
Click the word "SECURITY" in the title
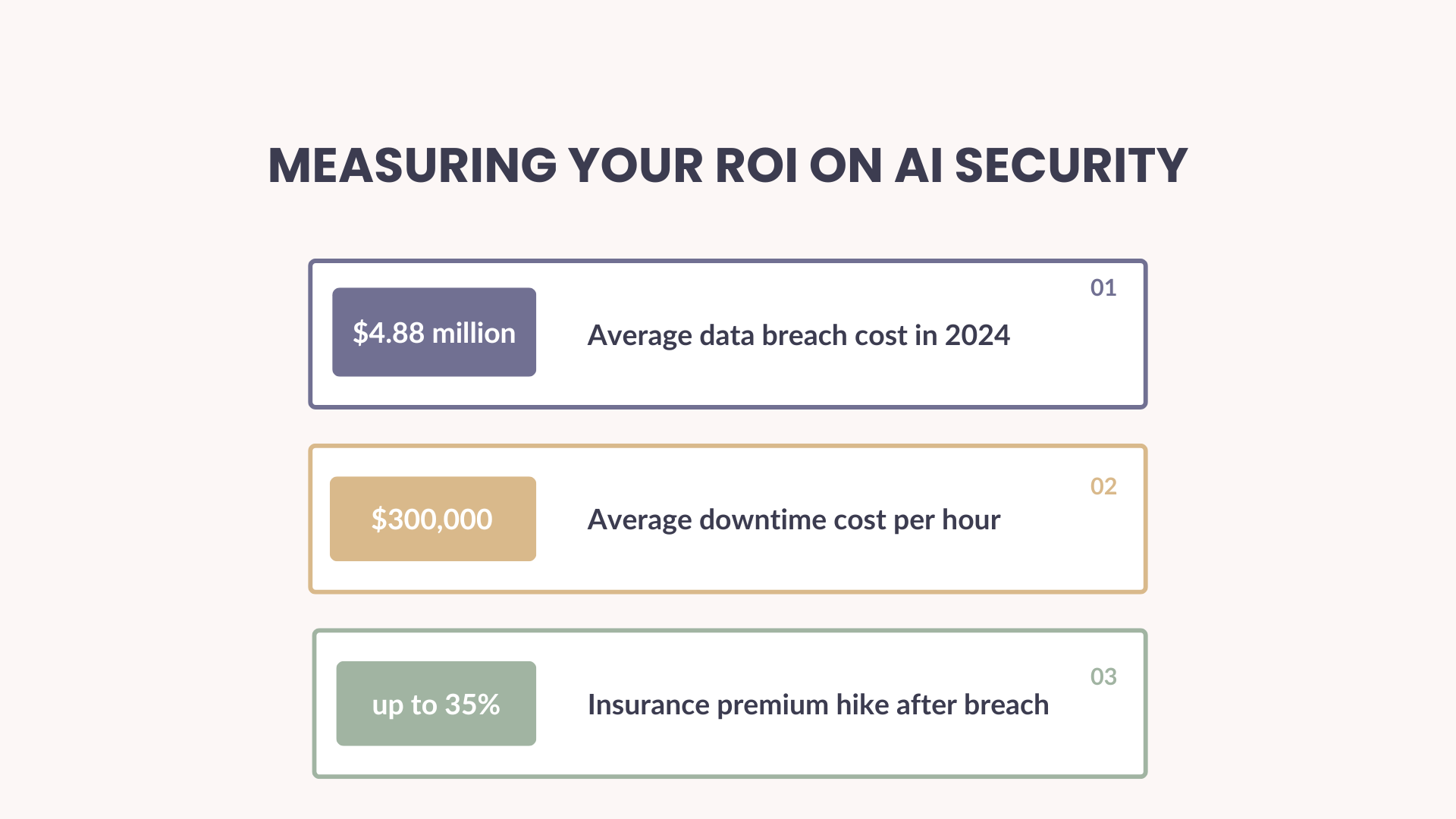coord(1071,165)
